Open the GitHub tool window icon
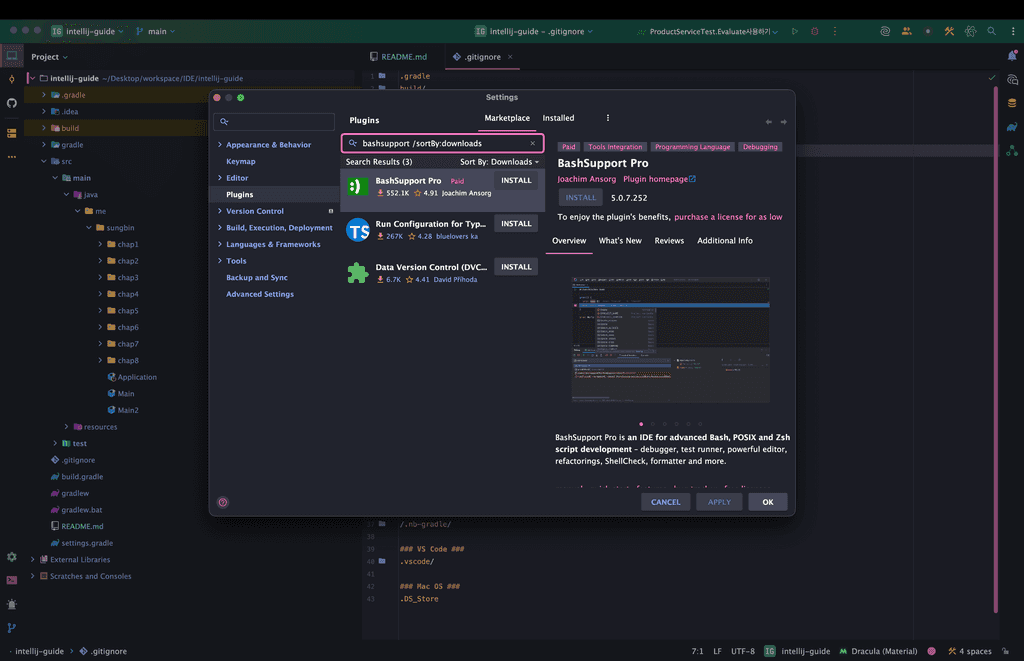 pos(12,103)
